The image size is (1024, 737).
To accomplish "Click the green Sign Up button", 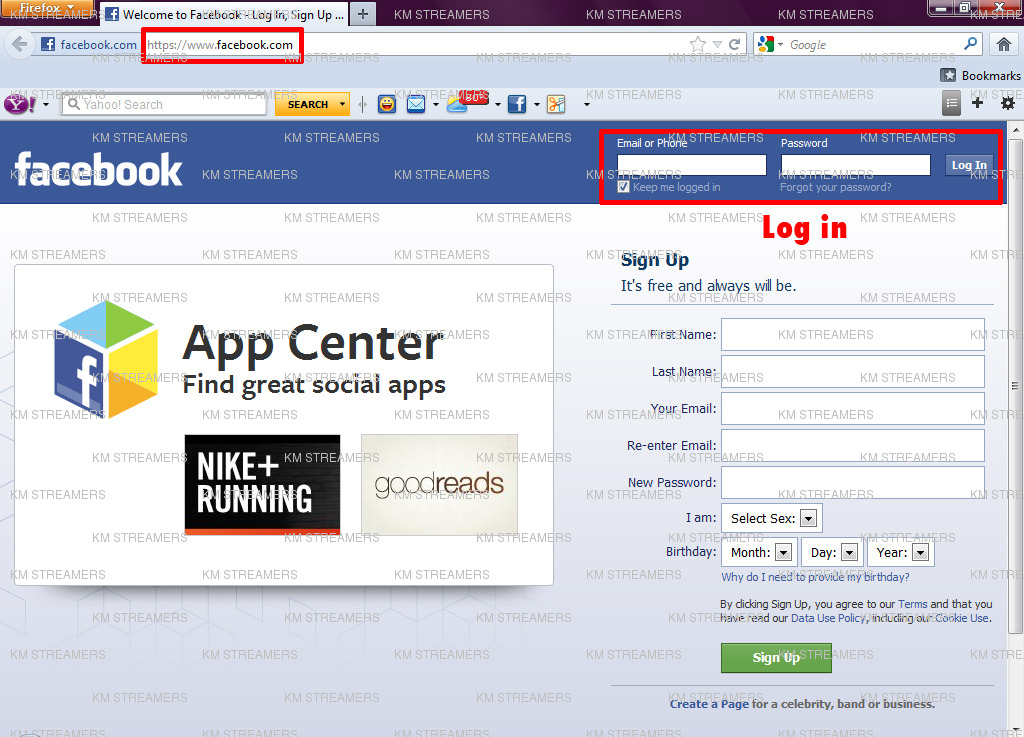I will click(776, 657).
